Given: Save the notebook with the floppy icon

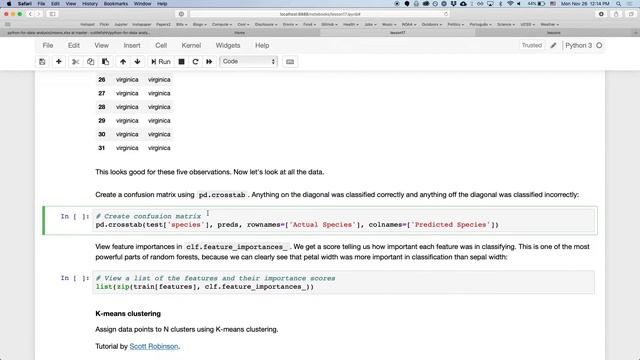Looking at the screenshot, I should tap(42, 62).
